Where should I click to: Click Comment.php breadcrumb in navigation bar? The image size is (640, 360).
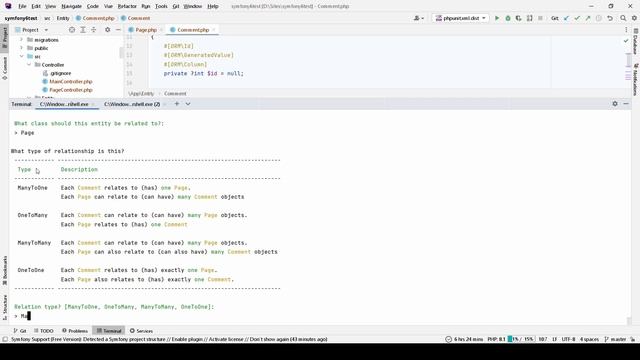coord(95,18)
